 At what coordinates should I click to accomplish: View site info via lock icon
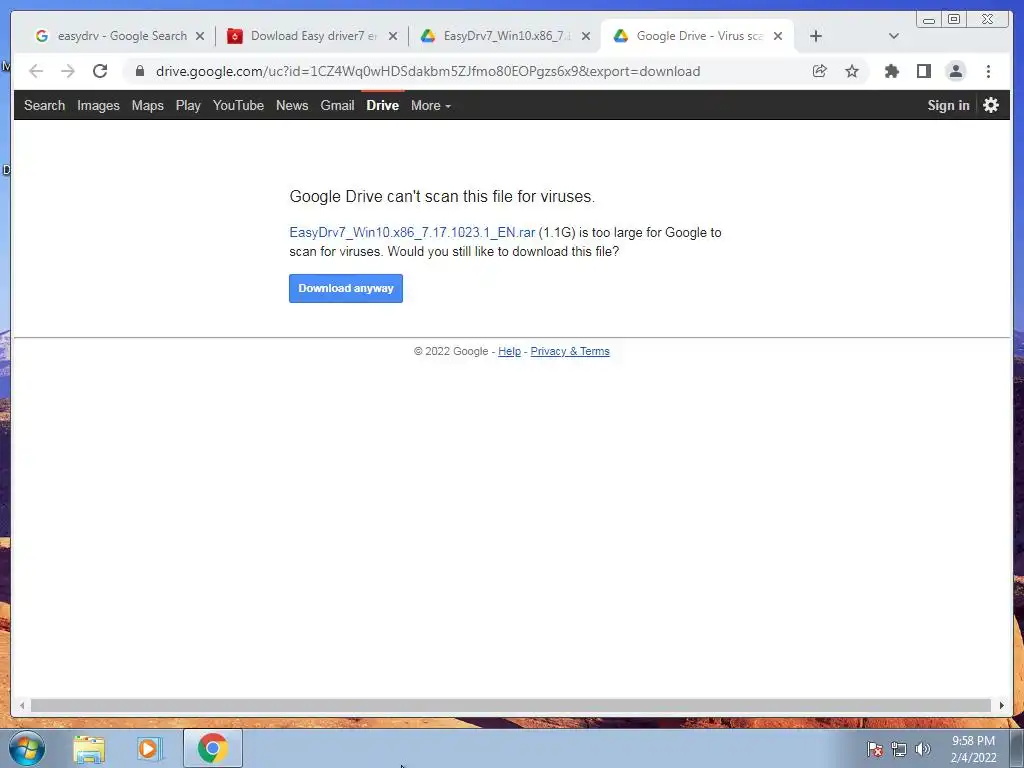(x=139, y=71)
